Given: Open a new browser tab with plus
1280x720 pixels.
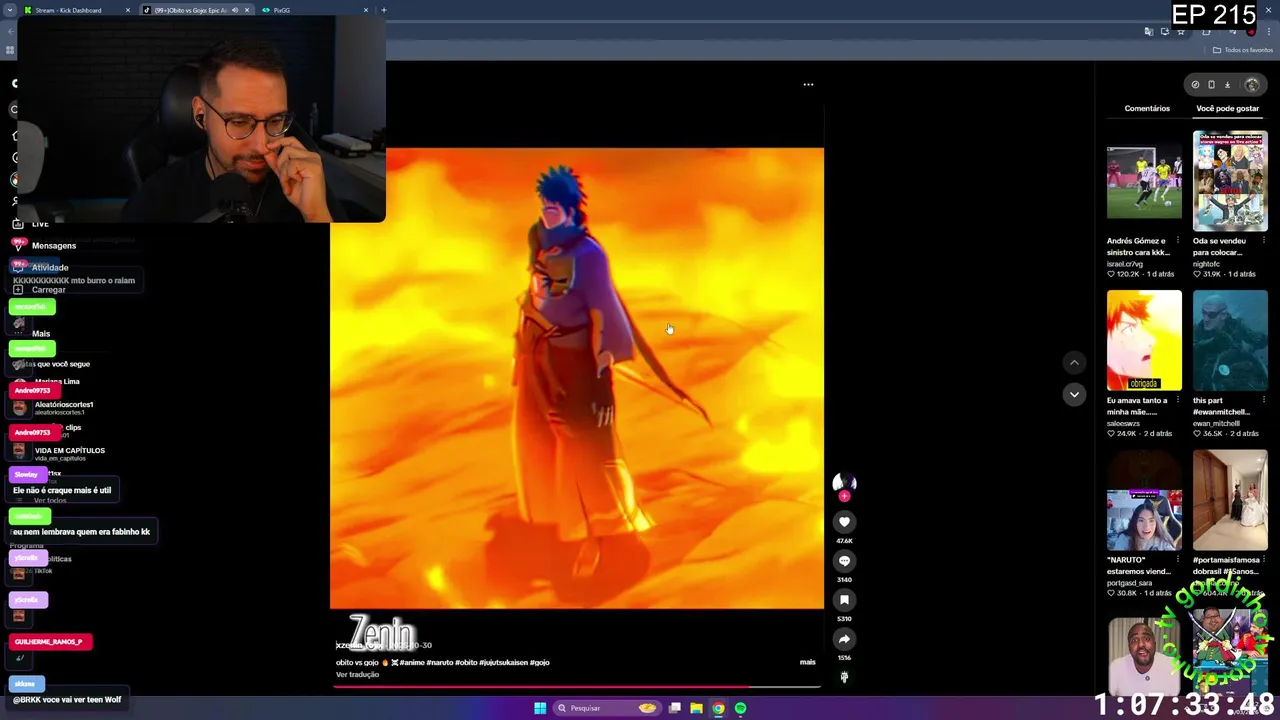Looking at the screenshot, I should tap(384, 10).
